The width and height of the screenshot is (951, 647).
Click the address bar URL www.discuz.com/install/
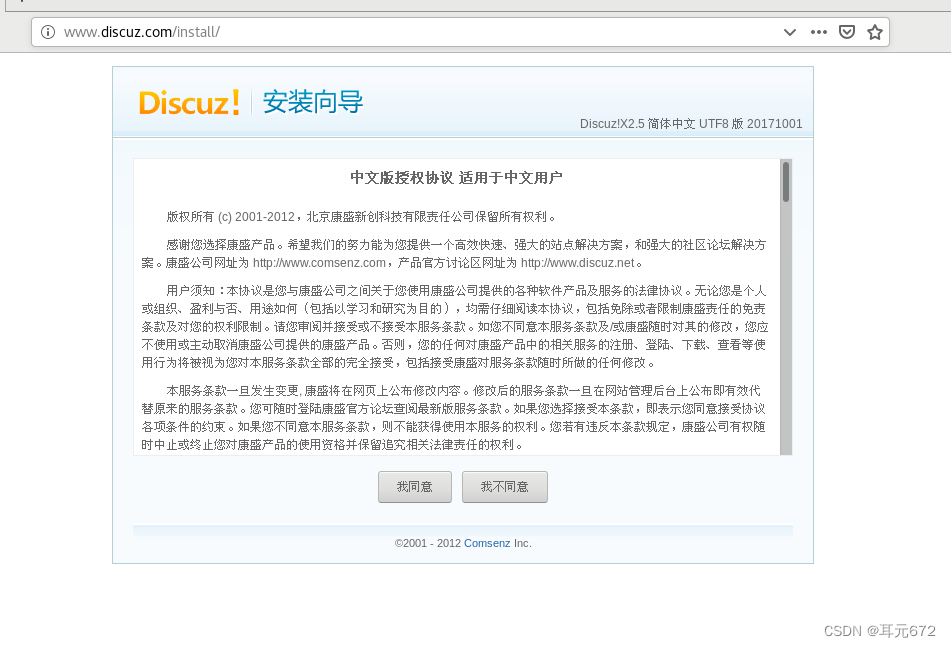(142, 32)
